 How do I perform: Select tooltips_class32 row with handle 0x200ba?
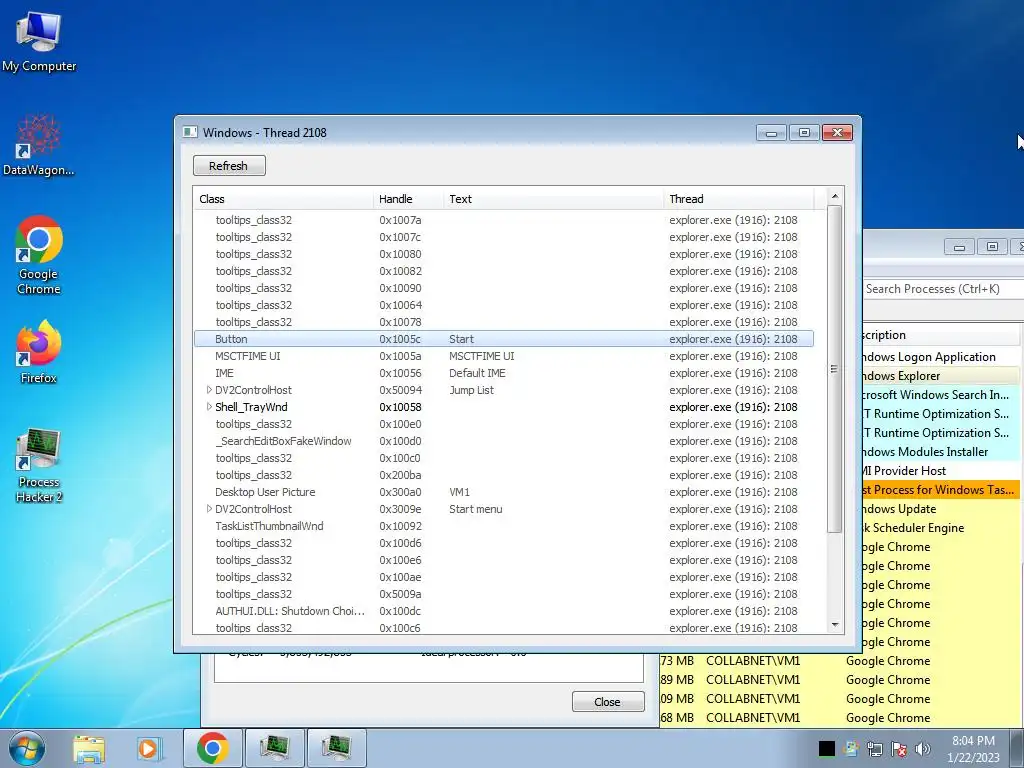[504, 475]
